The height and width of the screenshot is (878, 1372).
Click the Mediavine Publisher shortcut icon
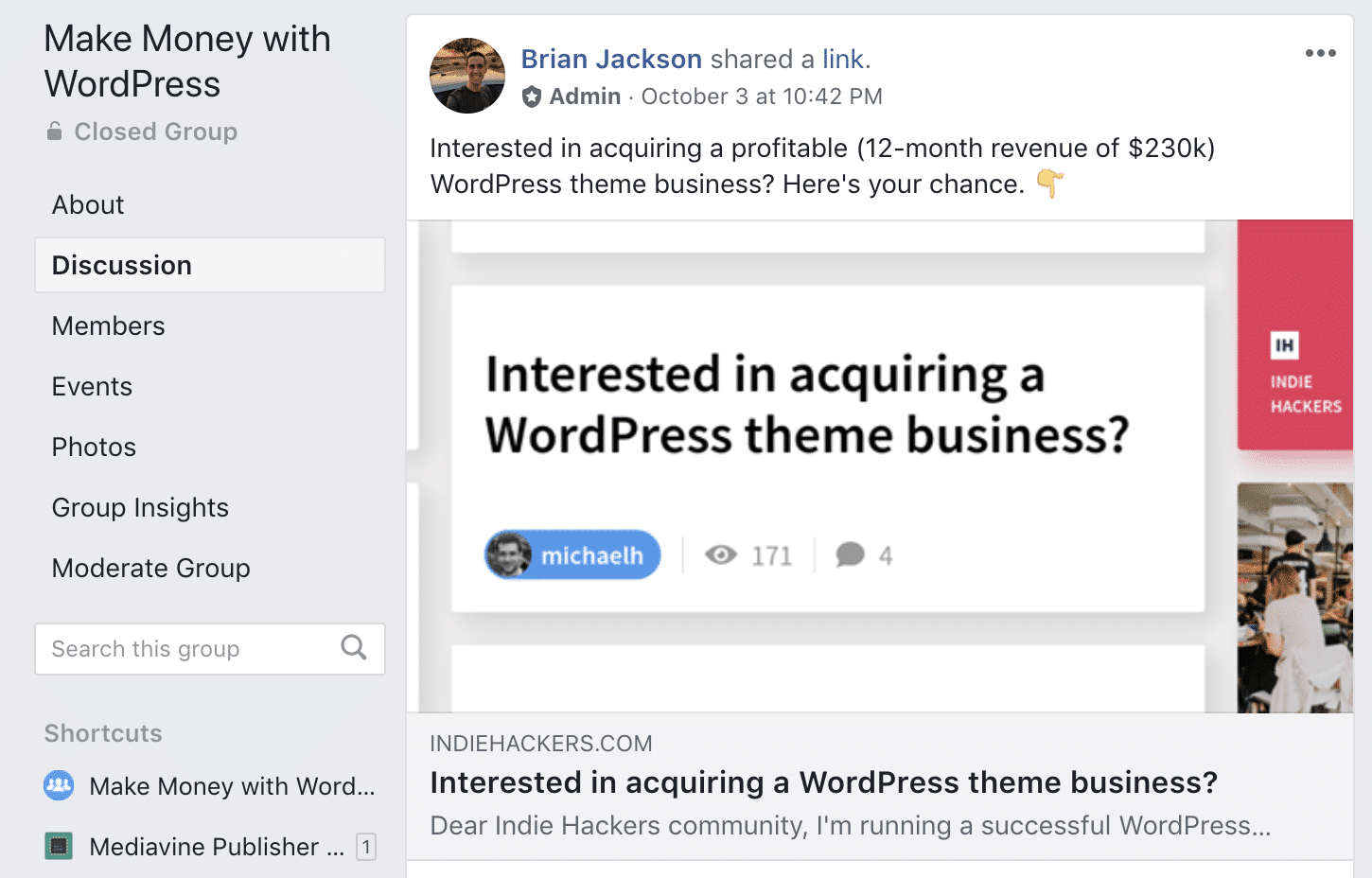(59, 846)
